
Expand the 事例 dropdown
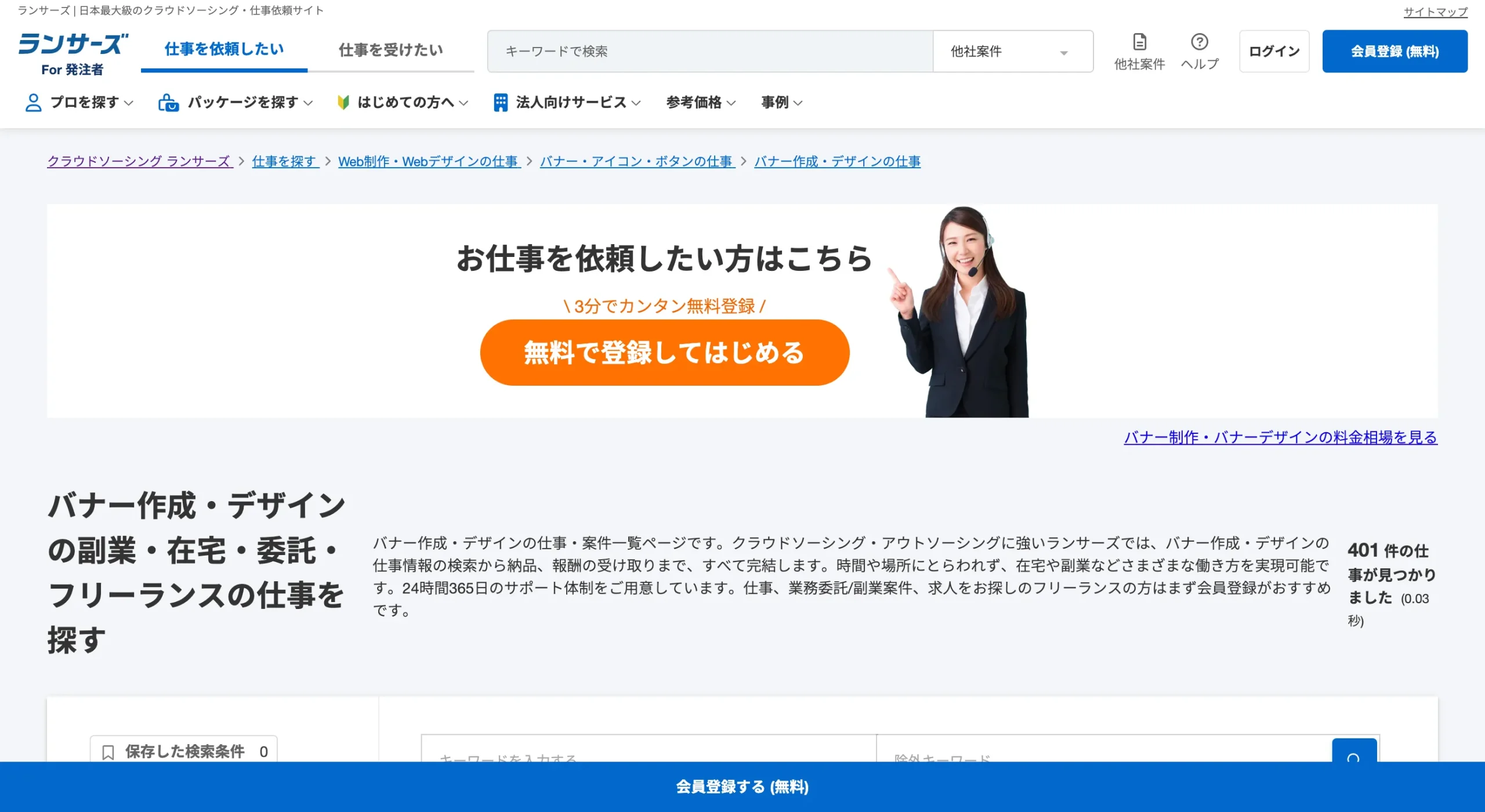tap(781, 103)
